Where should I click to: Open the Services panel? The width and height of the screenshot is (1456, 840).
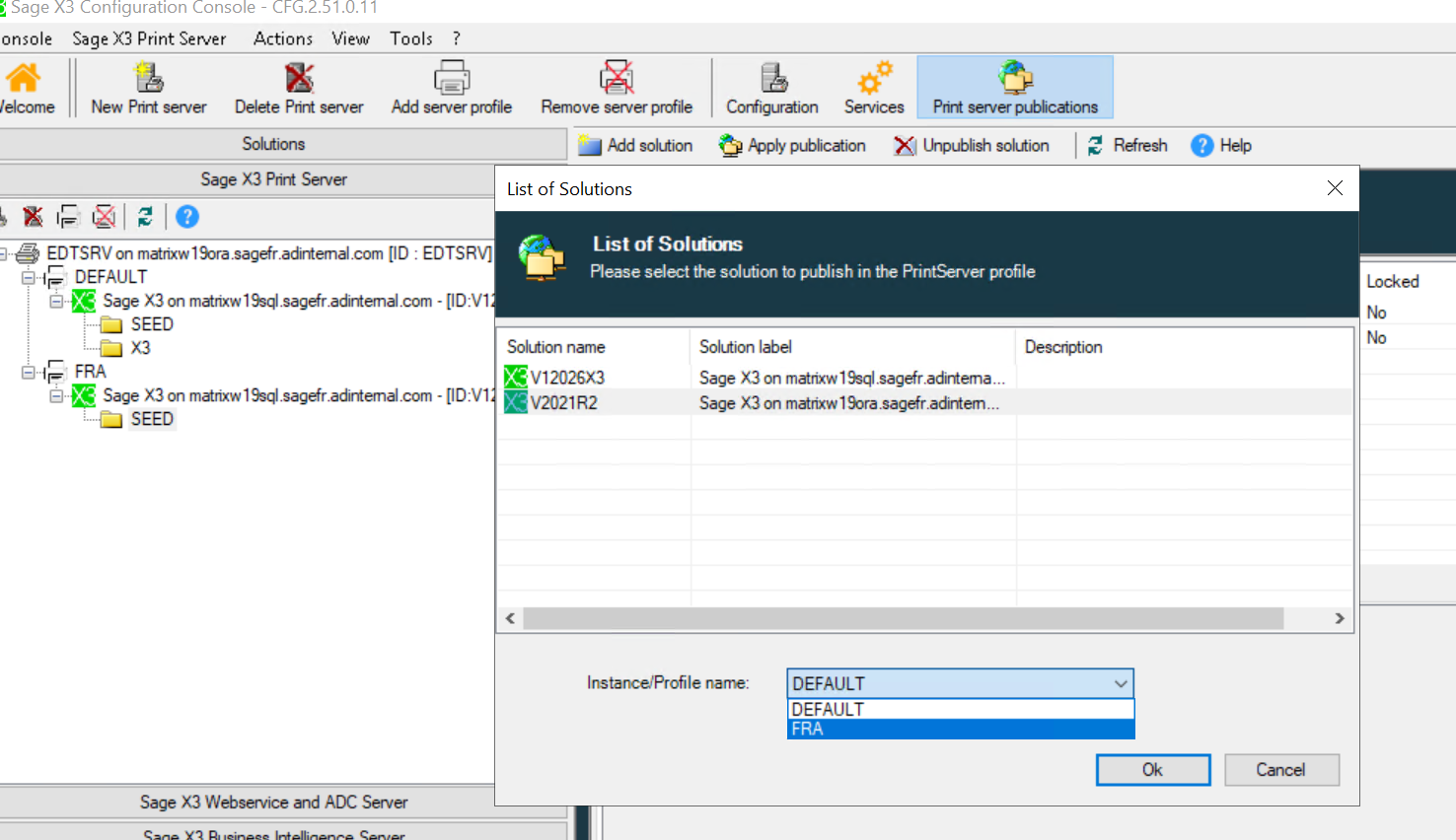[x=873, y=87]
